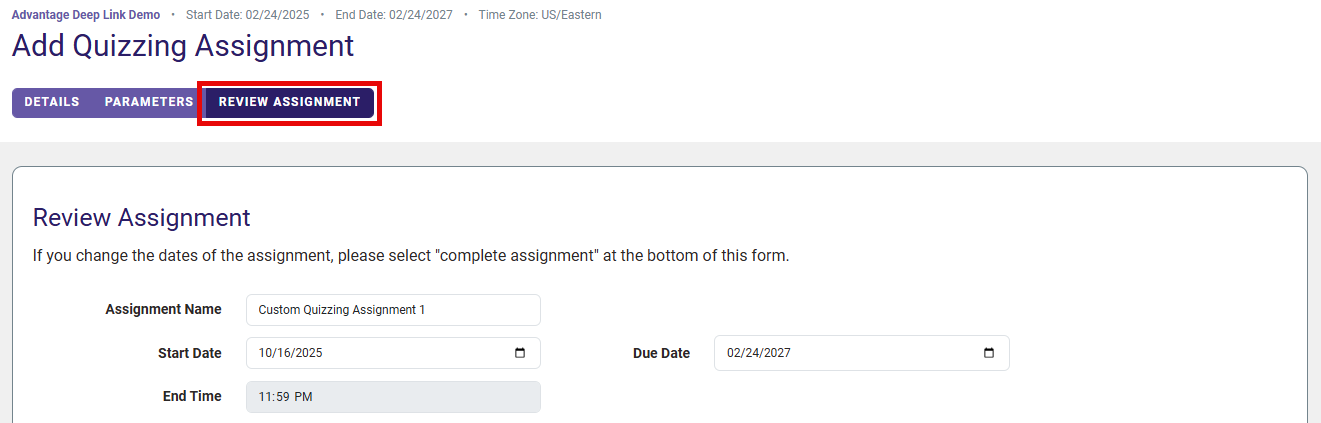Select the Review Assignment tab
The image size is (1321, 423).
pyautogui.click(x=289, y=102)
